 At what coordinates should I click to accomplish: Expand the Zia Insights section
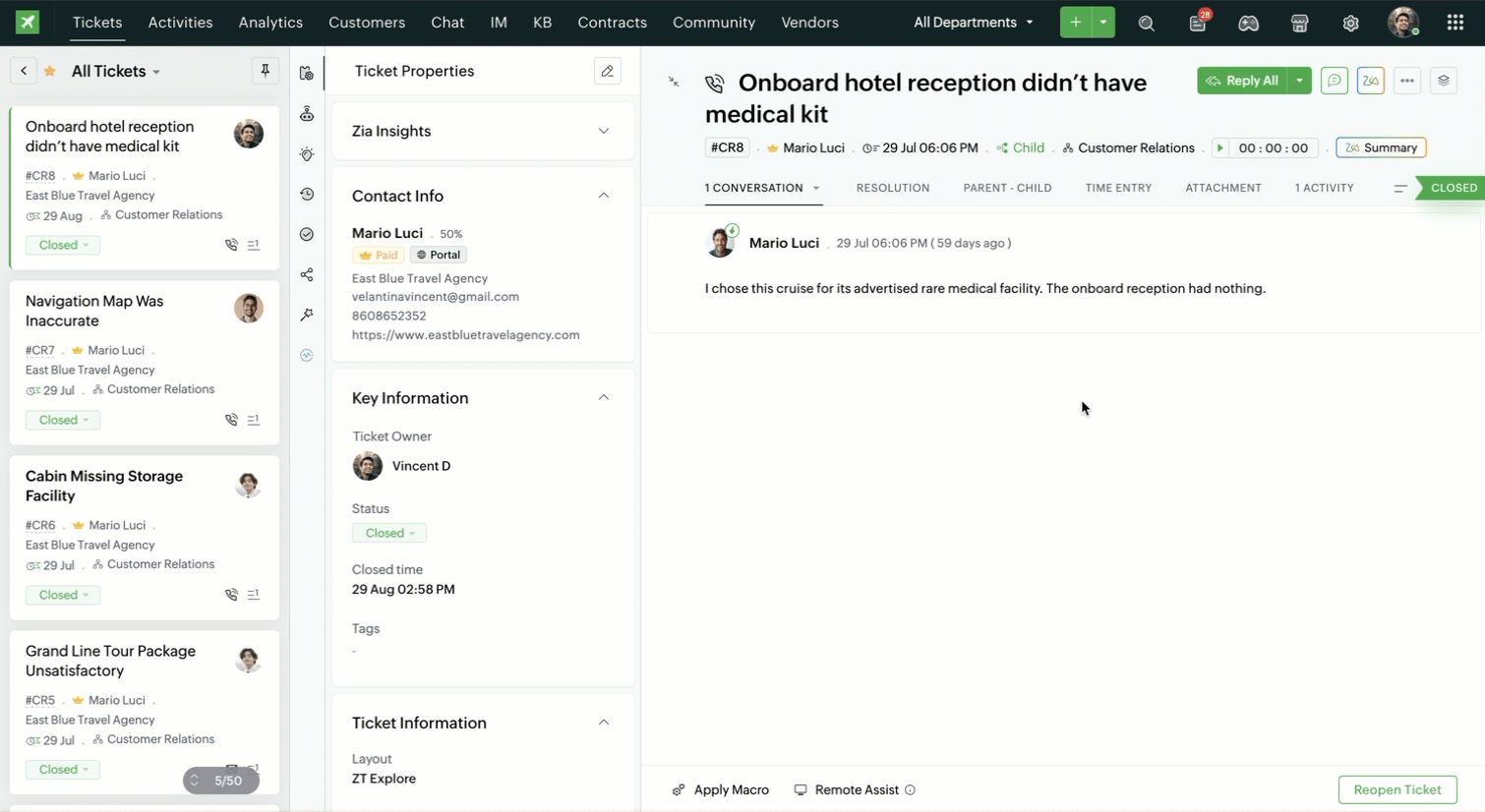603,131
